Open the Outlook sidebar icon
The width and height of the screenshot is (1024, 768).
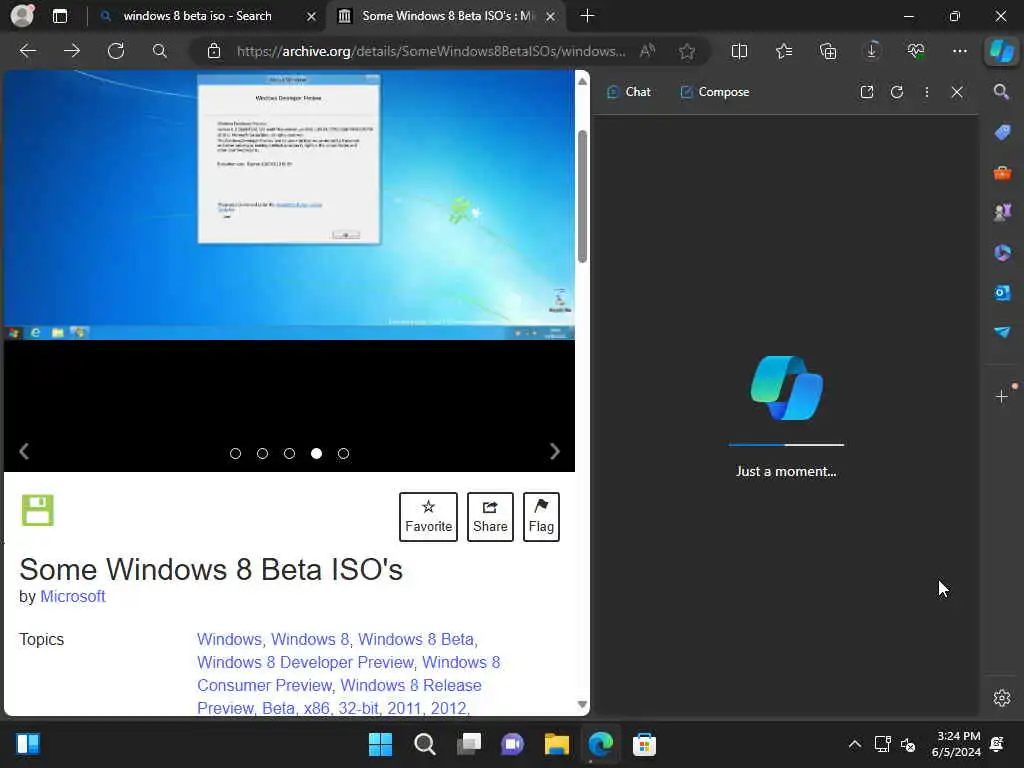click(x=1002, y=293)
